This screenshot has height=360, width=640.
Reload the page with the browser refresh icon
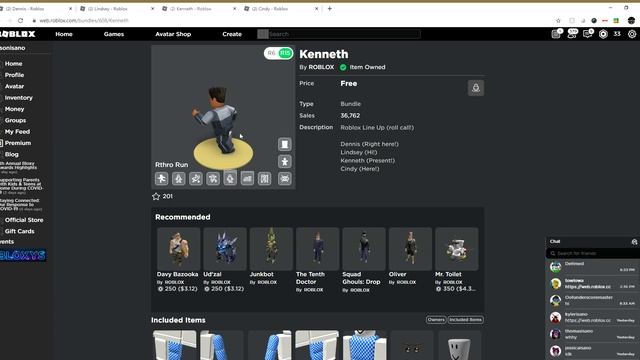pos(20,20)
